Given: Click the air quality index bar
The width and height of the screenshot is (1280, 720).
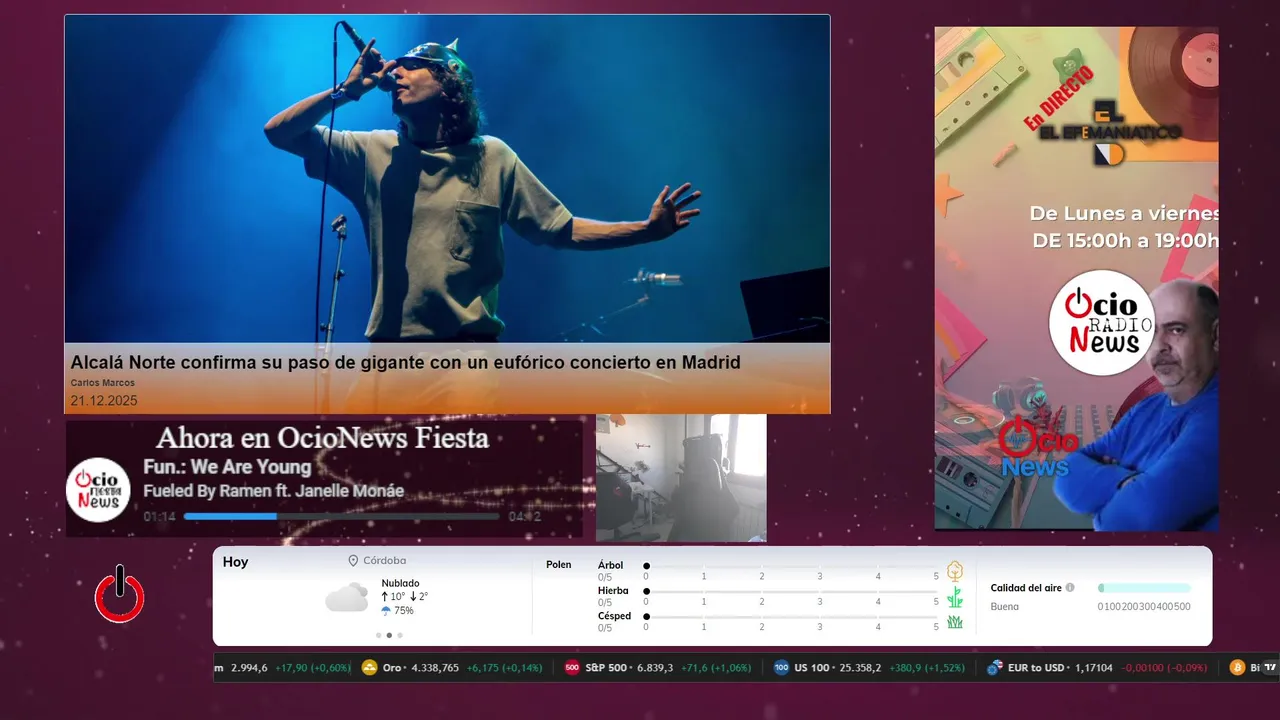Looking at the screenshot, I should click(1144, 588).
